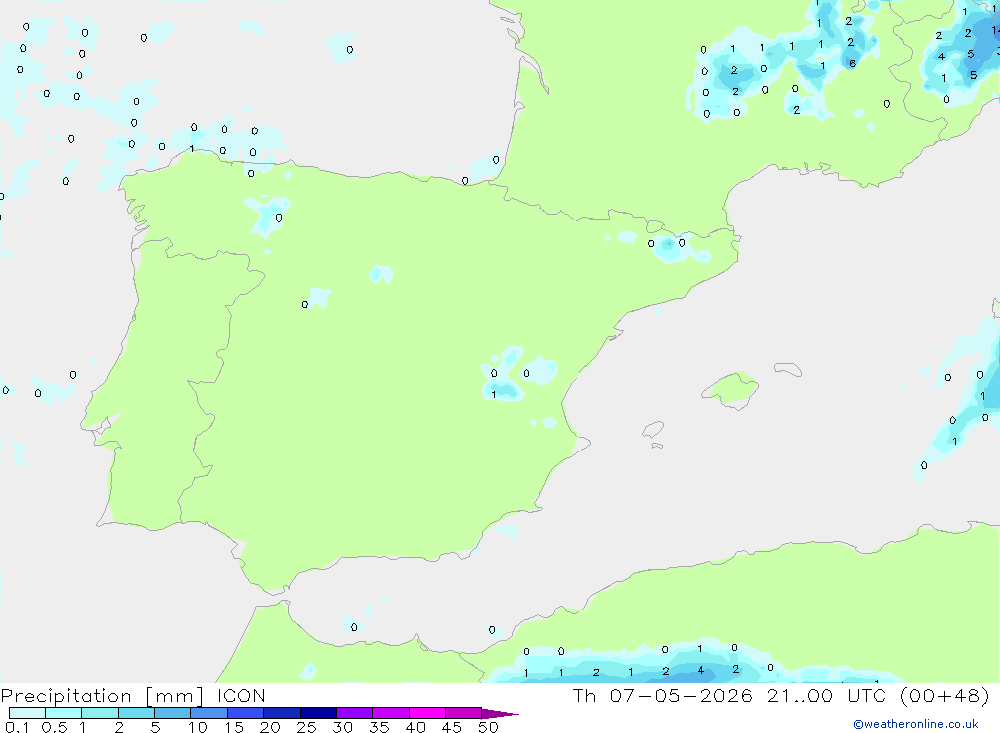
Task: Select the 35–40 mm legend color swatch
Action: [x=391, y=713]
